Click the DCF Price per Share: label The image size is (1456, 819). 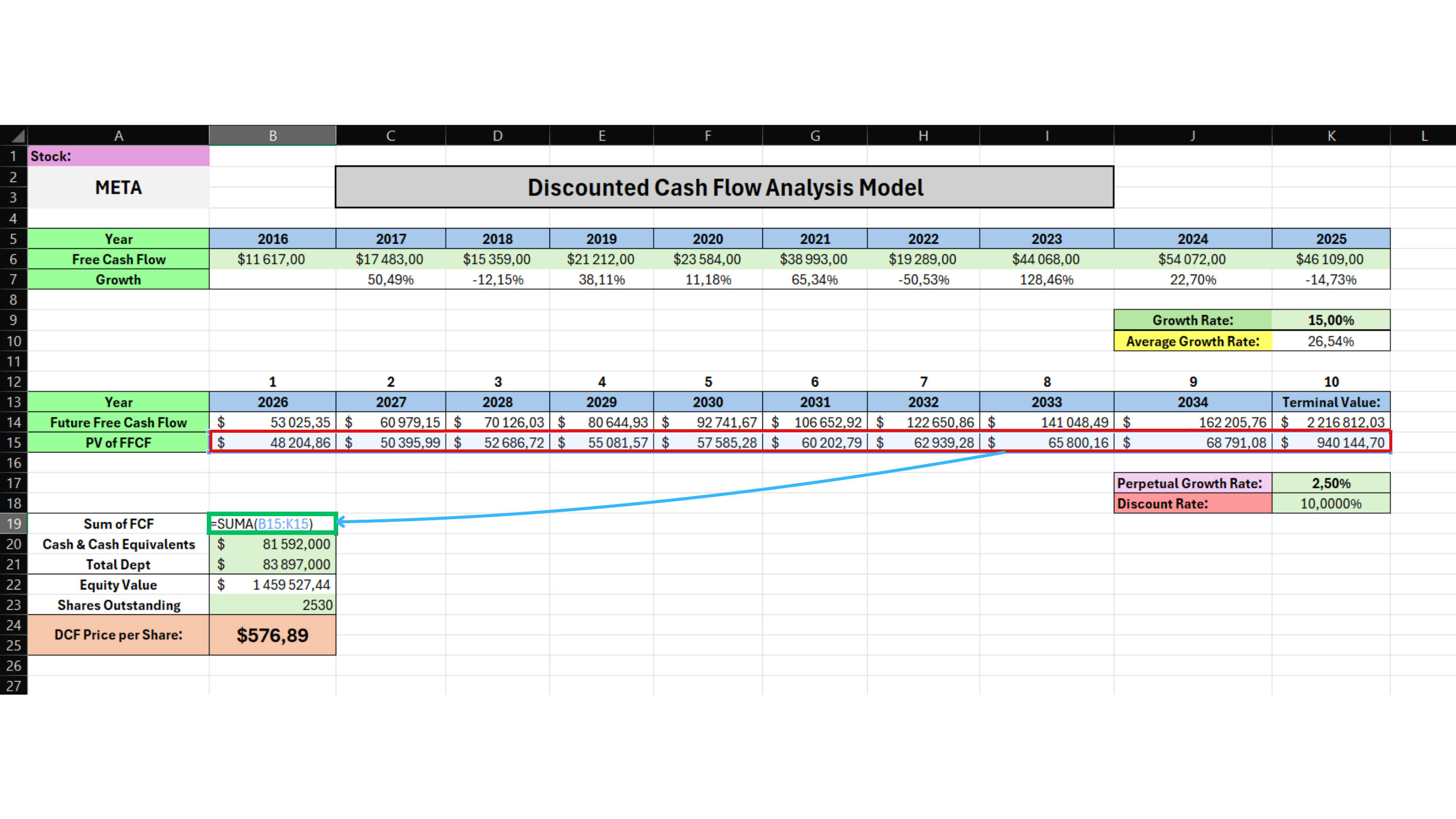pyautogui.click(x=119, y=635)
